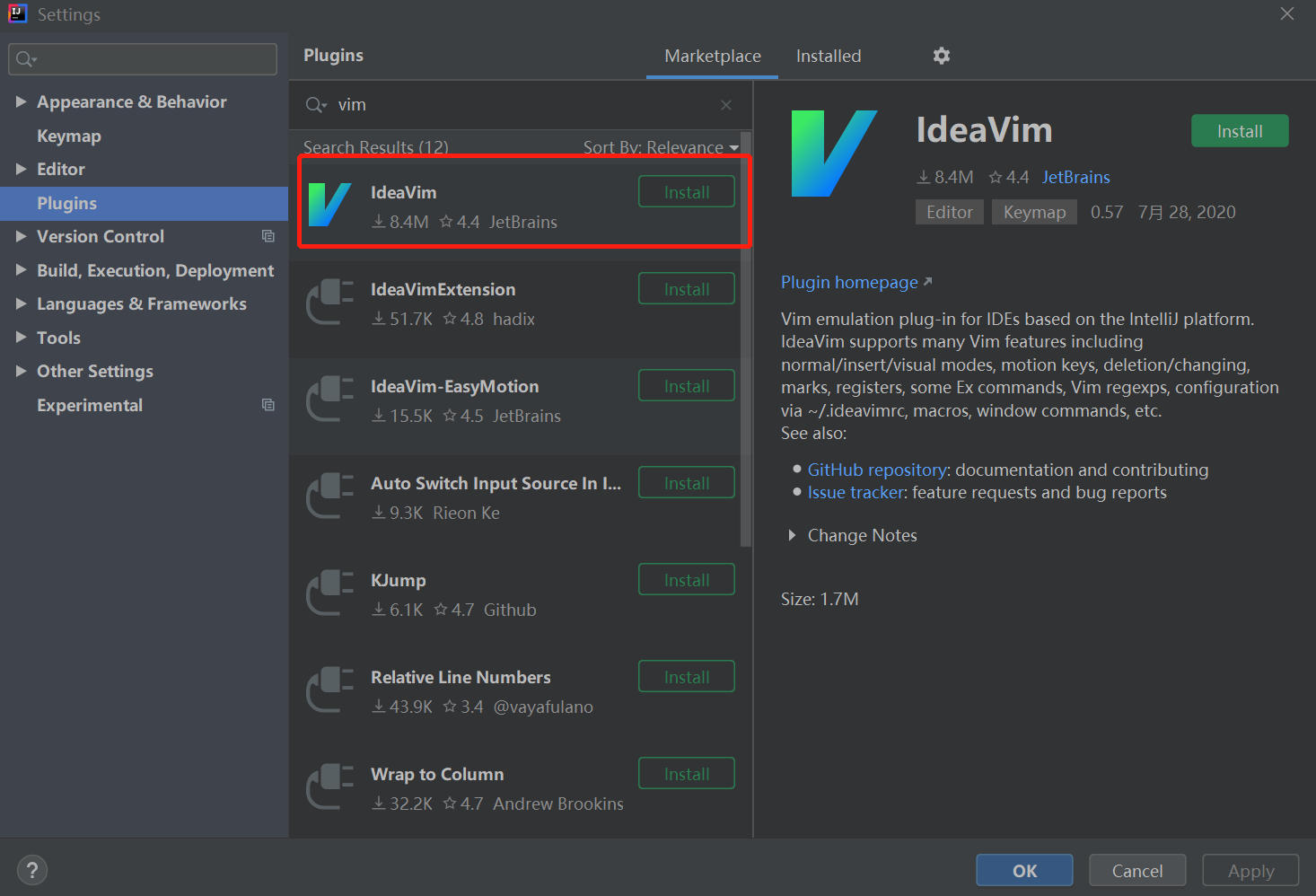The width and height of the screenshot is (1316, 896).
Task: Select the IdeaVim-EasyMotion plugin name
Action: 455,386
